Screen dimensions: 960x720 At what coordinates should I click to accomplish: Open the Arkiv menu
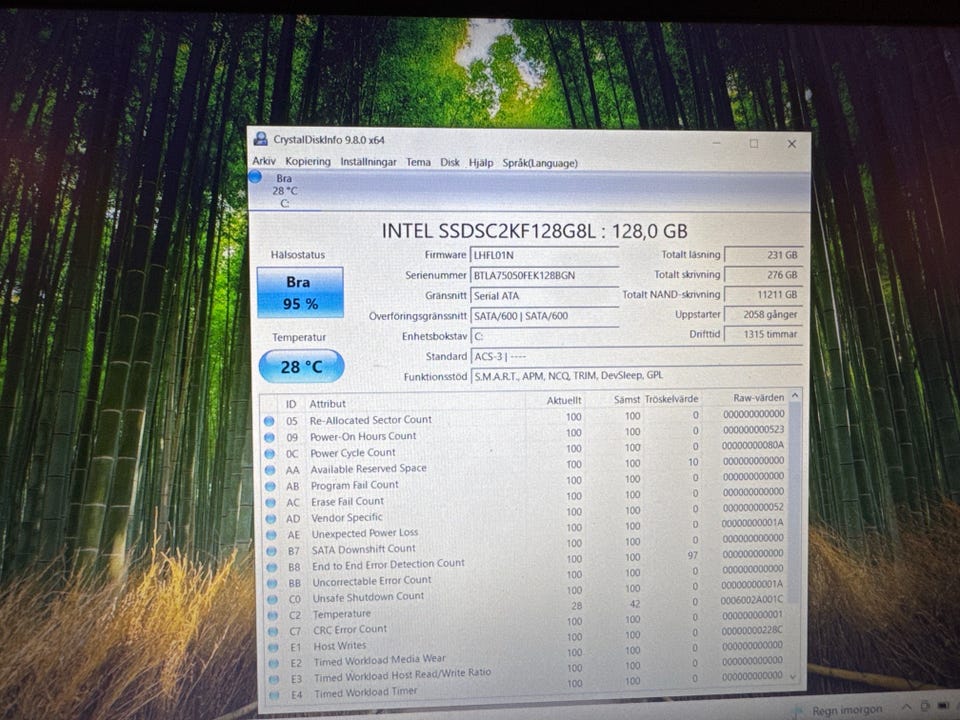pos(264,162)
